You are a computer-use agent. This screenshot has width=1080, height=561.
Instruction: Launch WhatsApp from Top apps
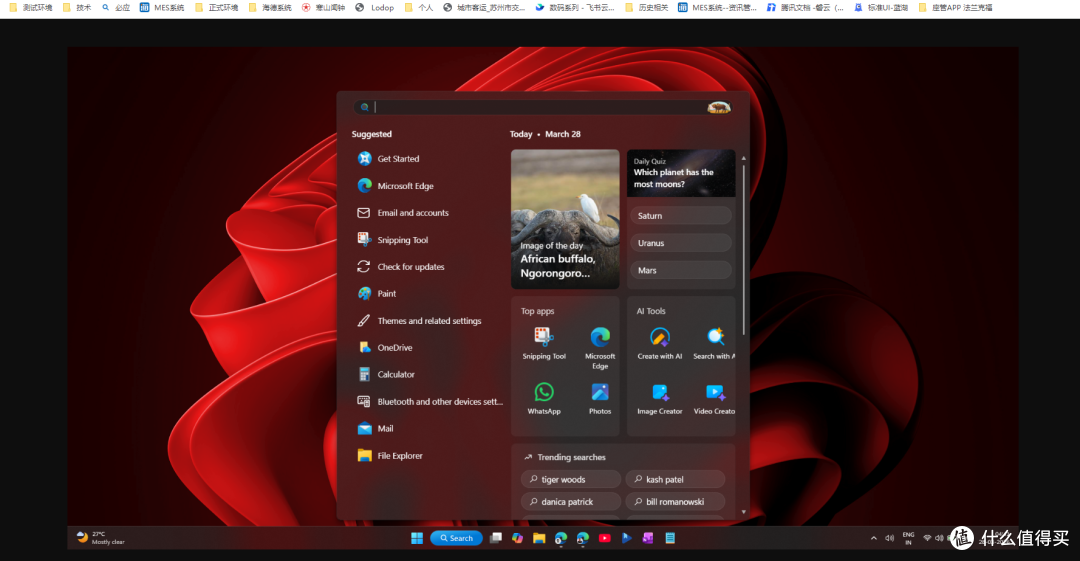544,398
